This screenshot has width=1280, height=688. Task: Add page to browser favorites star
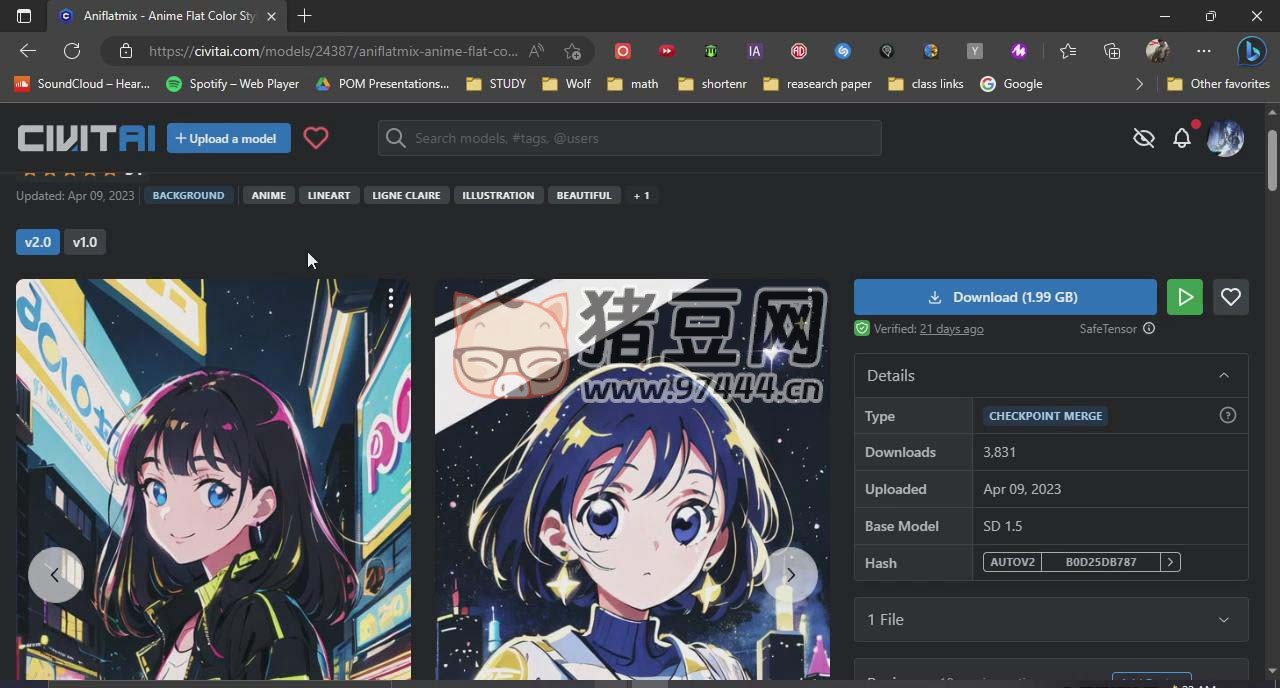pos(572,51)
